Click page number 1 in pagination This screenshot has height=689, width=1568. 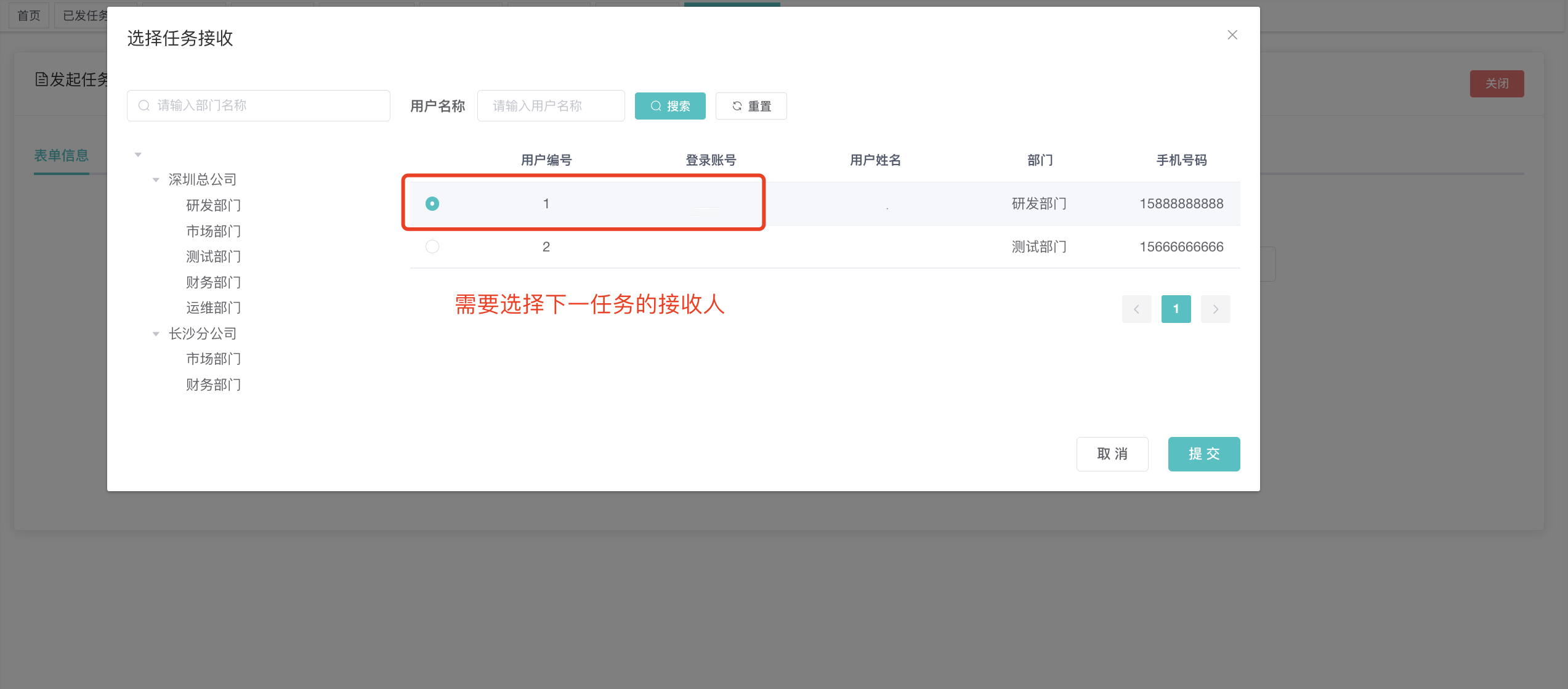[1176, 309]
